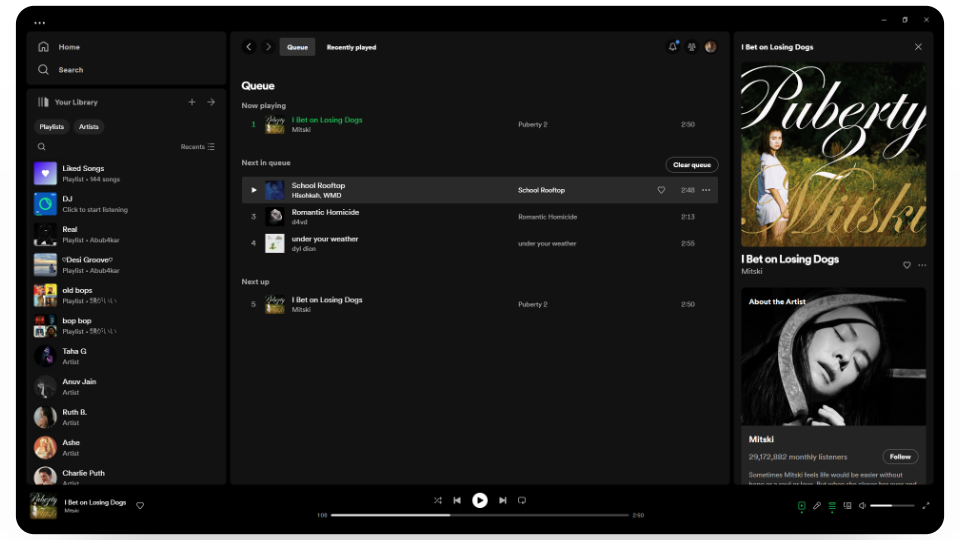Select under your weather in queue
The height and width of the screenshot is (540, 960).
pos(479,243)
